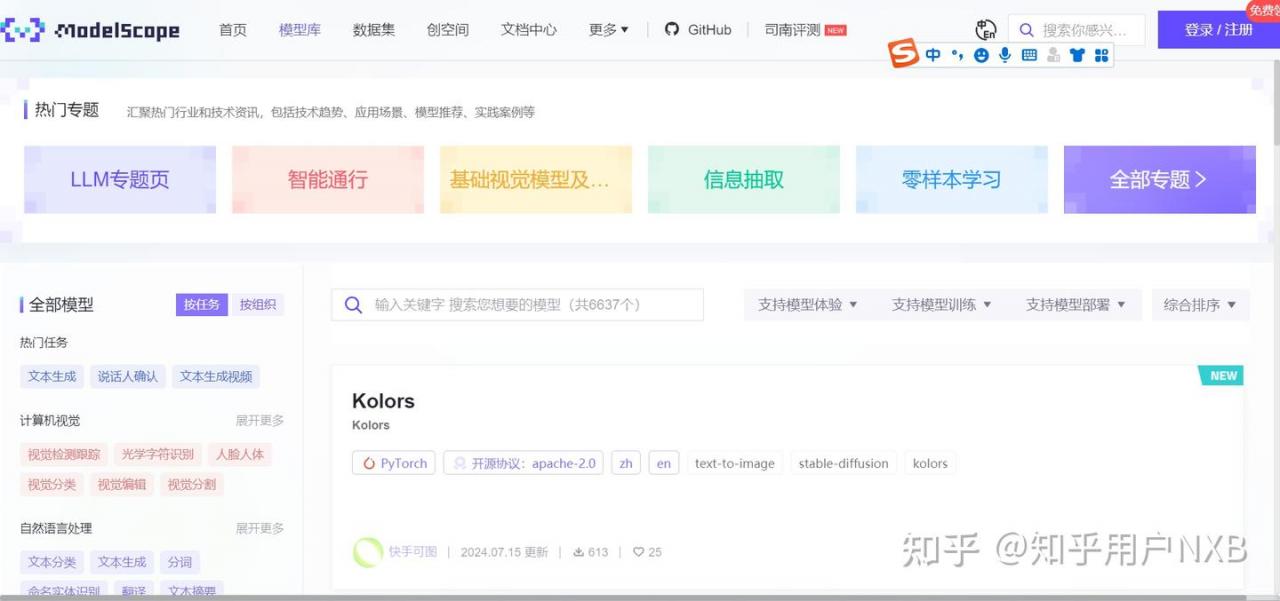Click the PyTorch tag on Kolors card
The image size is (1280, 601).
click(394, 463)
